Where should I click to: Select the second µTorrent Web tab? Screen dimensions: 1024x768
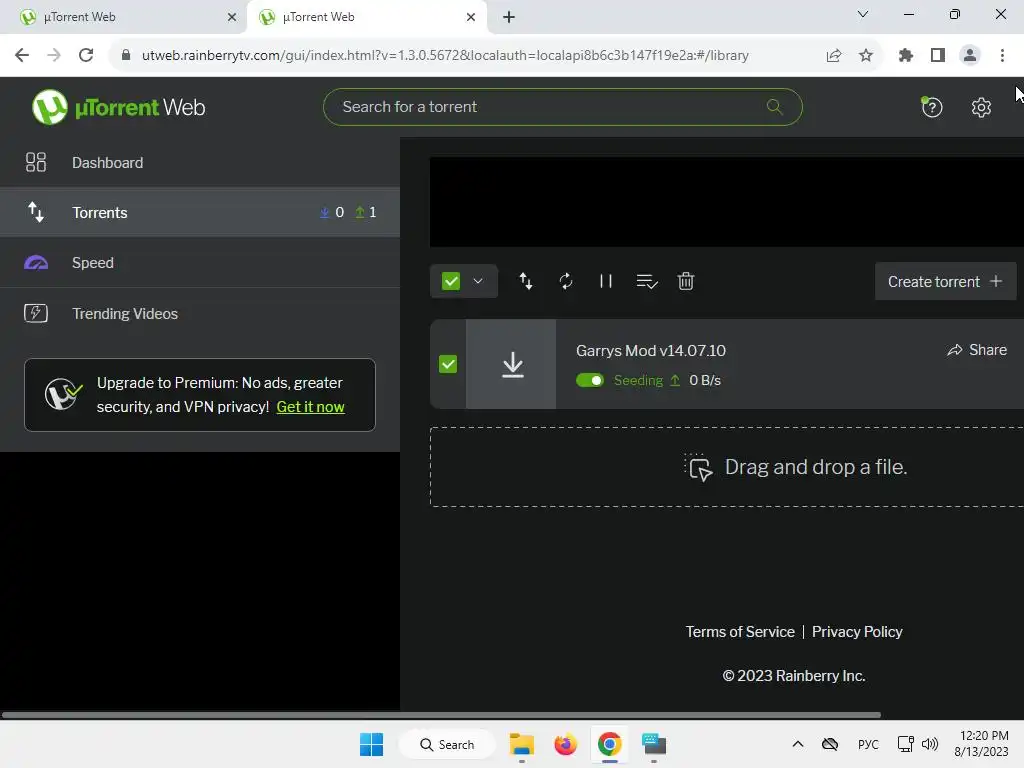pos(366,17)
